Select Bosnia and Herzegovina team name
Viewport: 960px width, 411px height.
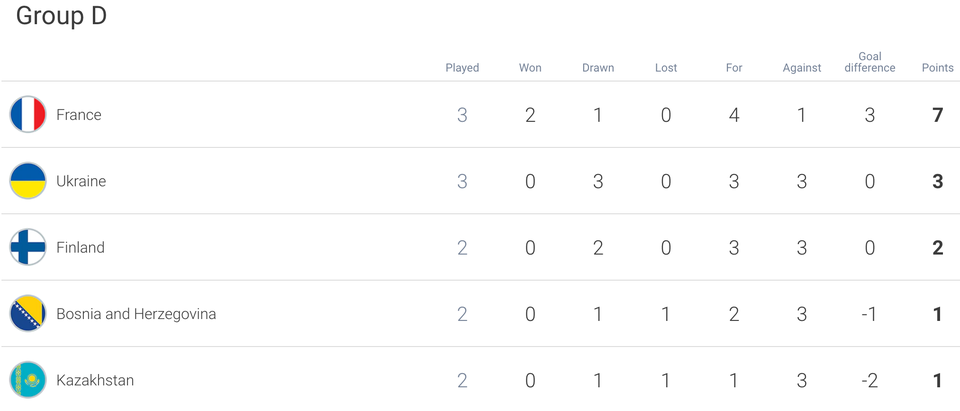tap(136, 314)
